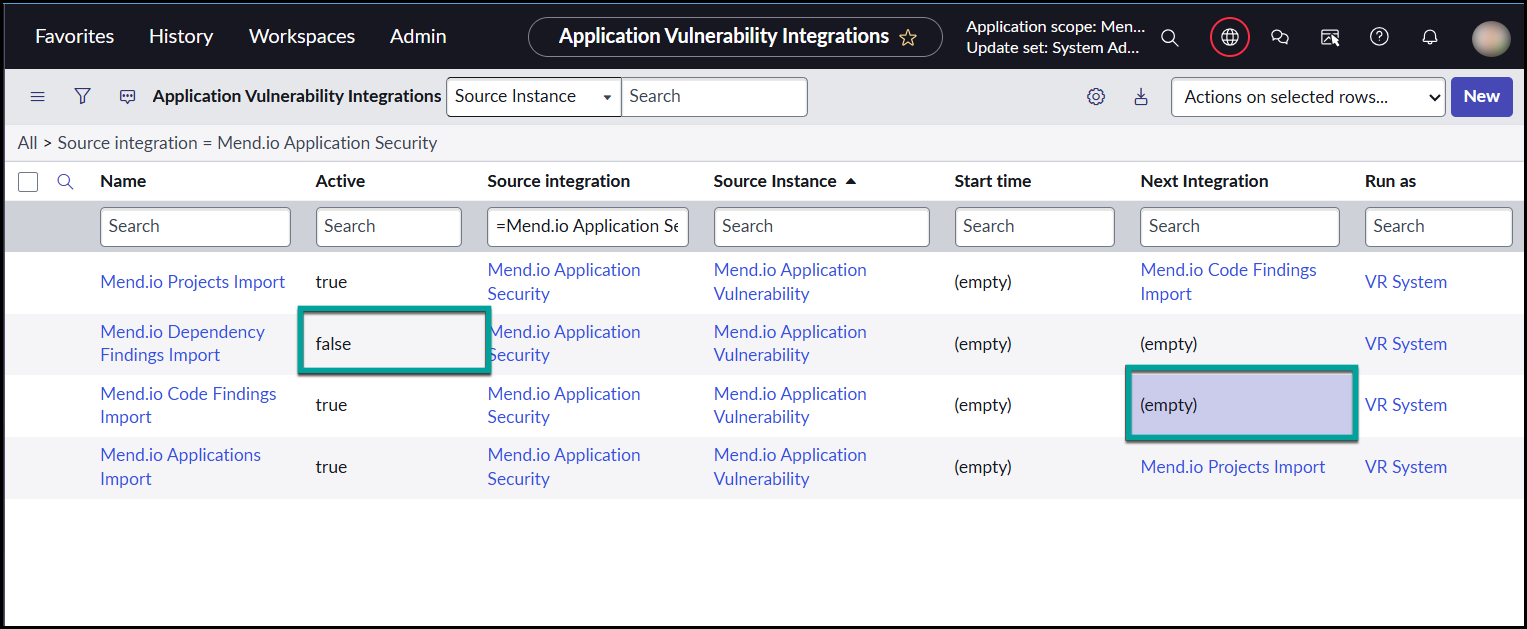Image resolution: width=1527 pixels, height=629 pixels.
Task: Open the Source Instance search field dropdown
Action: tap(533, 97)
